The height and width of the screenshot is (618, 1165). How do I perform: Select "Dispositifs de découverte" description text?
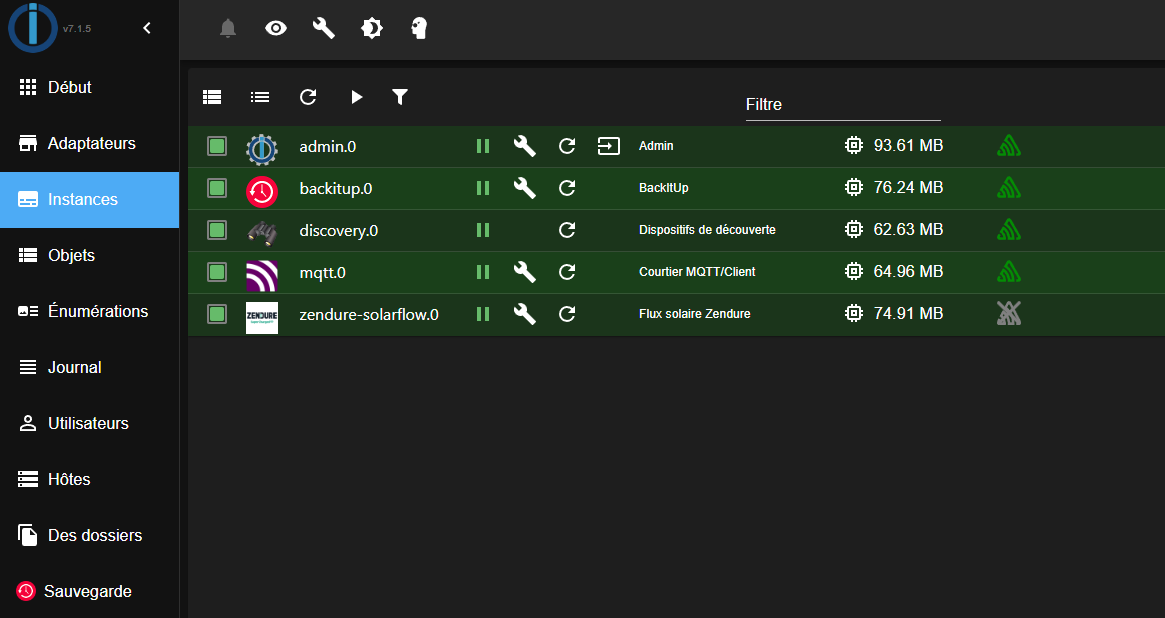tap(707, 230)
